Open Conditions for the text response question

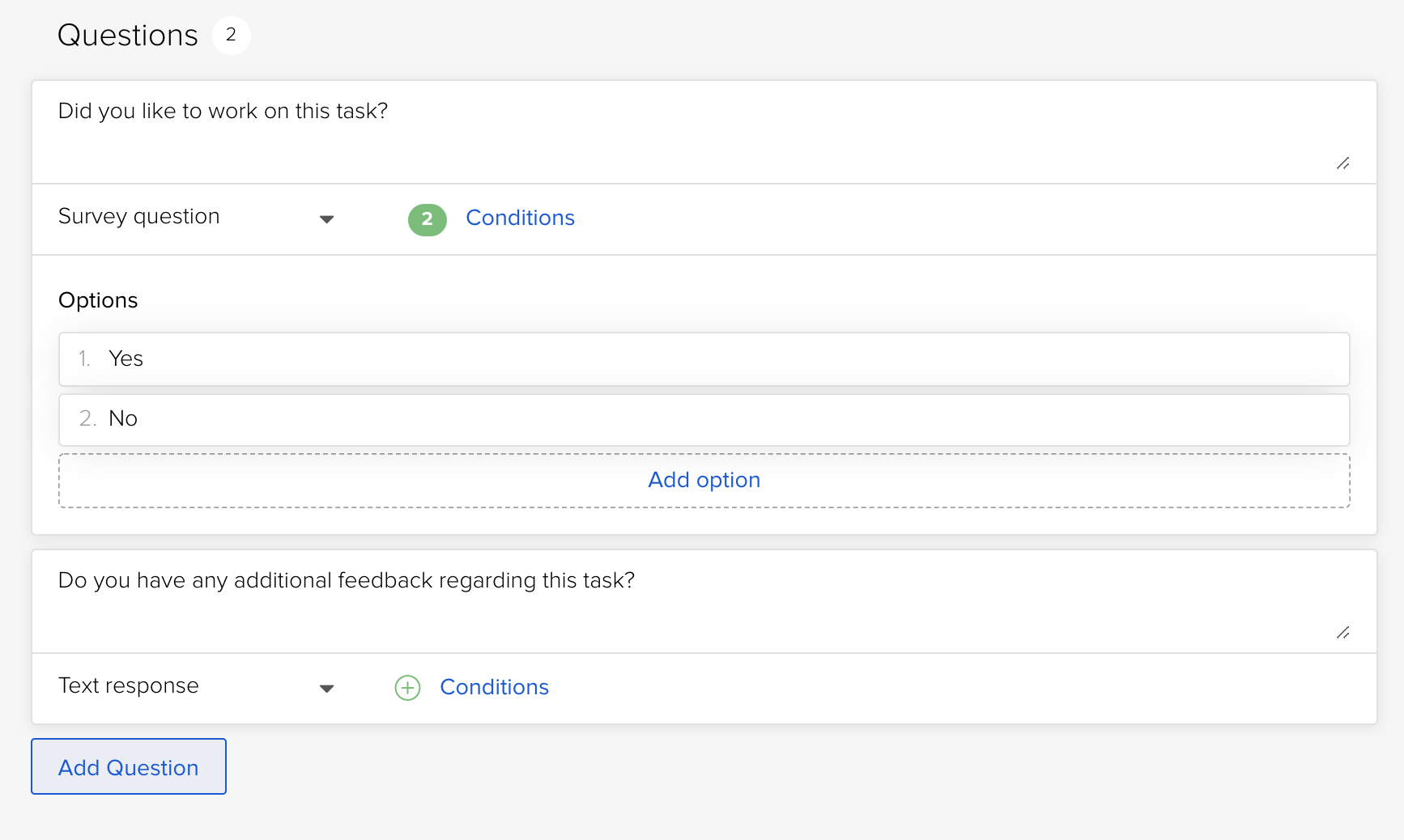[x=494, y=688]
